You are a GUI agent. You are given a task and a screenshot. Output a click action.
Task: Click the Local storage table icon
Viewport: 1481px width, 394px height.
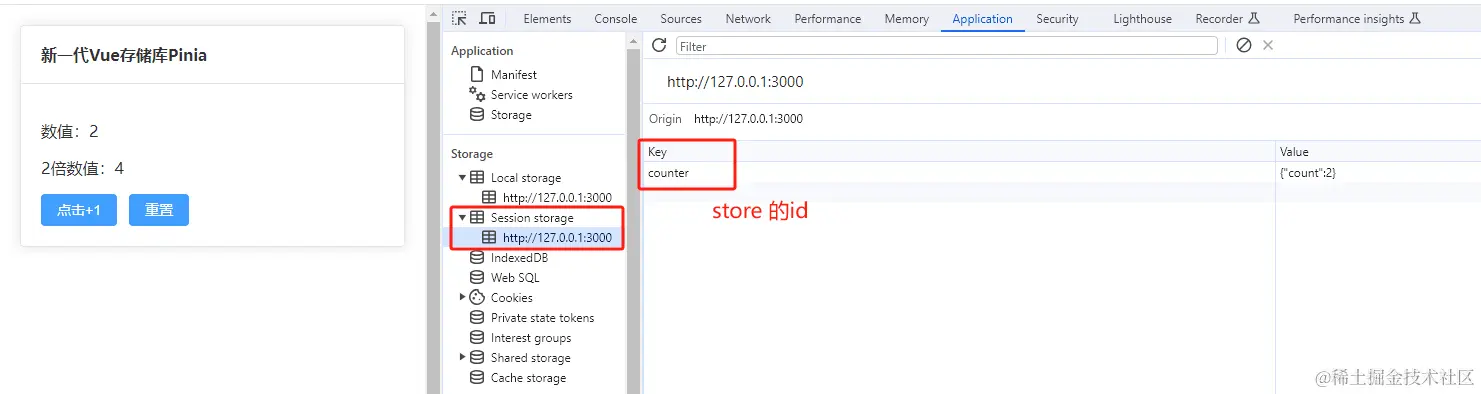tap(477, 178)
